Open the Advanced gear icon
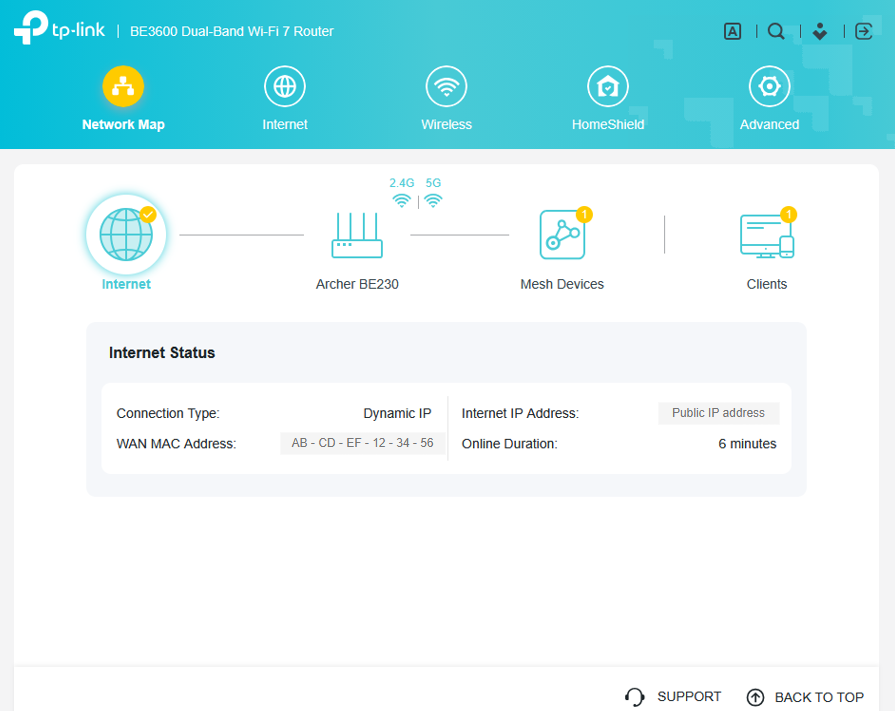 coord(769,87)
